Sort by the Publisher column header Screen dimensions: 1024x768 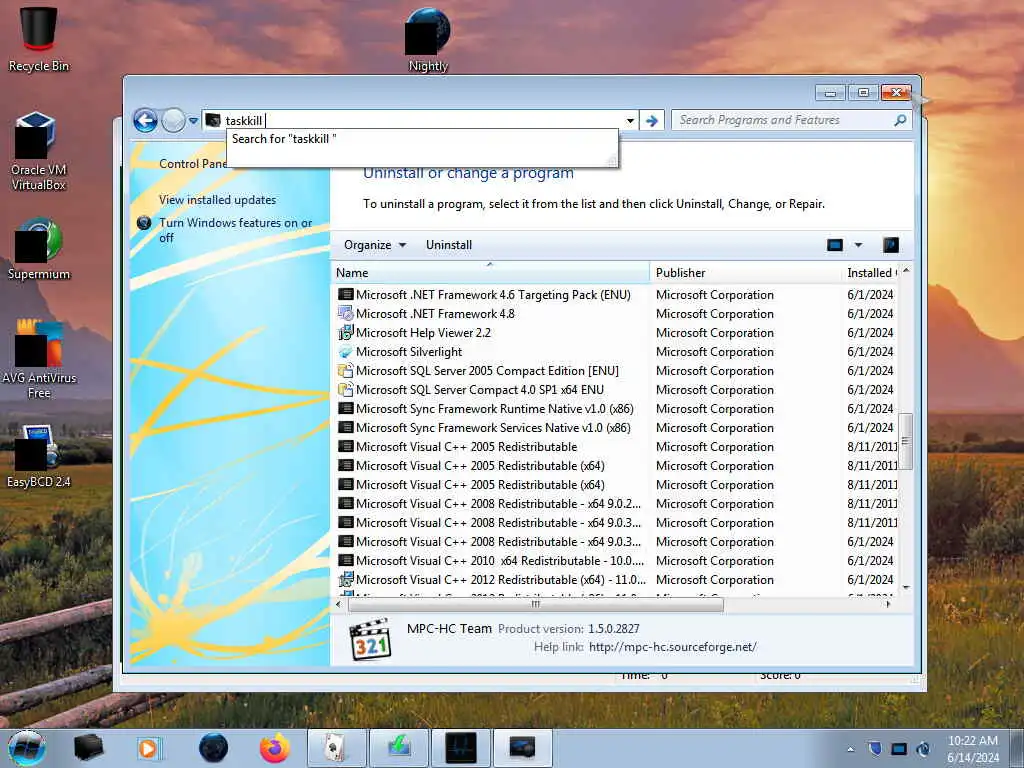(x=745, y=273)
